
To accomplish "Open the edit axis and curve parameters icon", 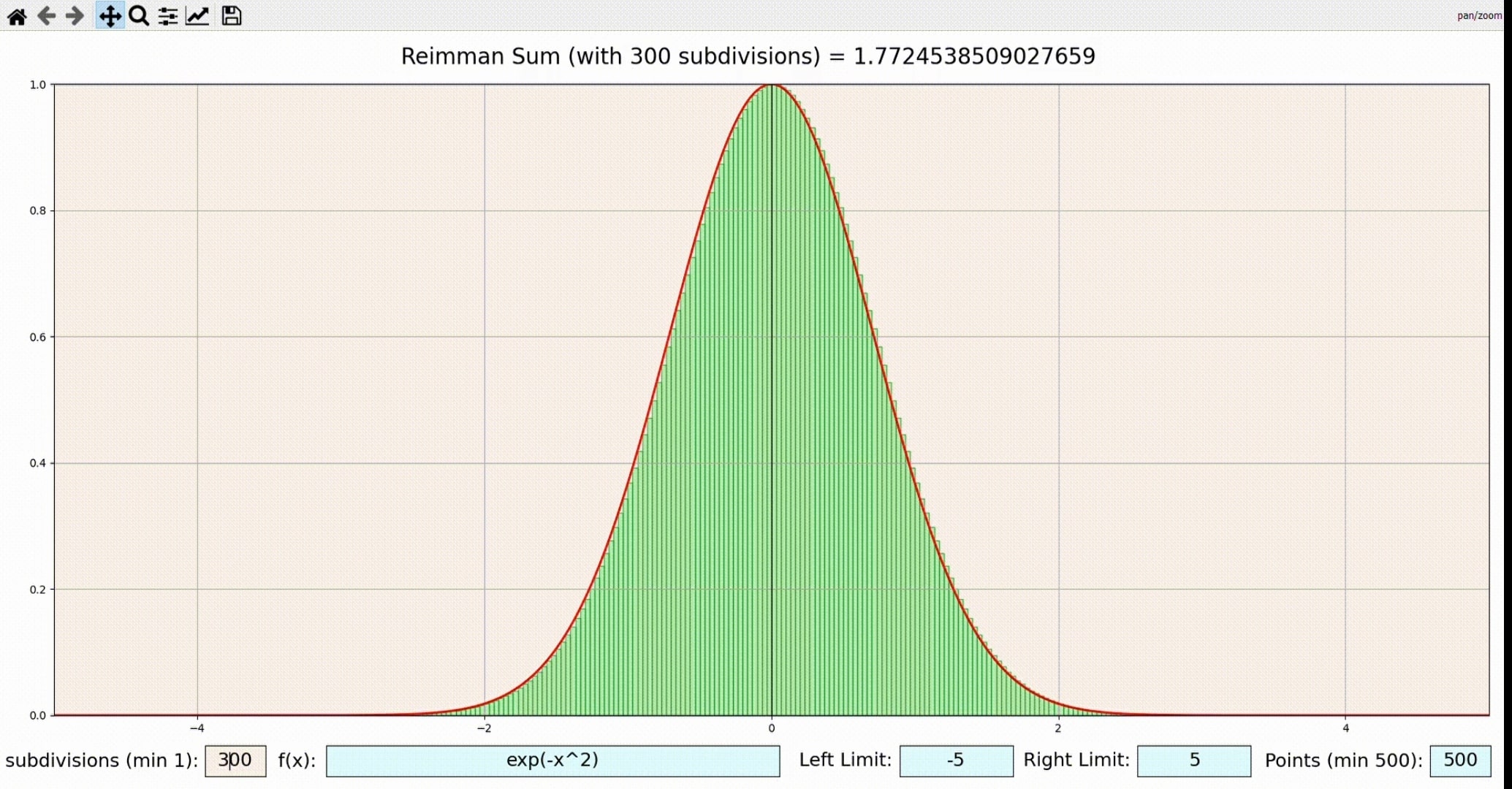I will (197, 16).
